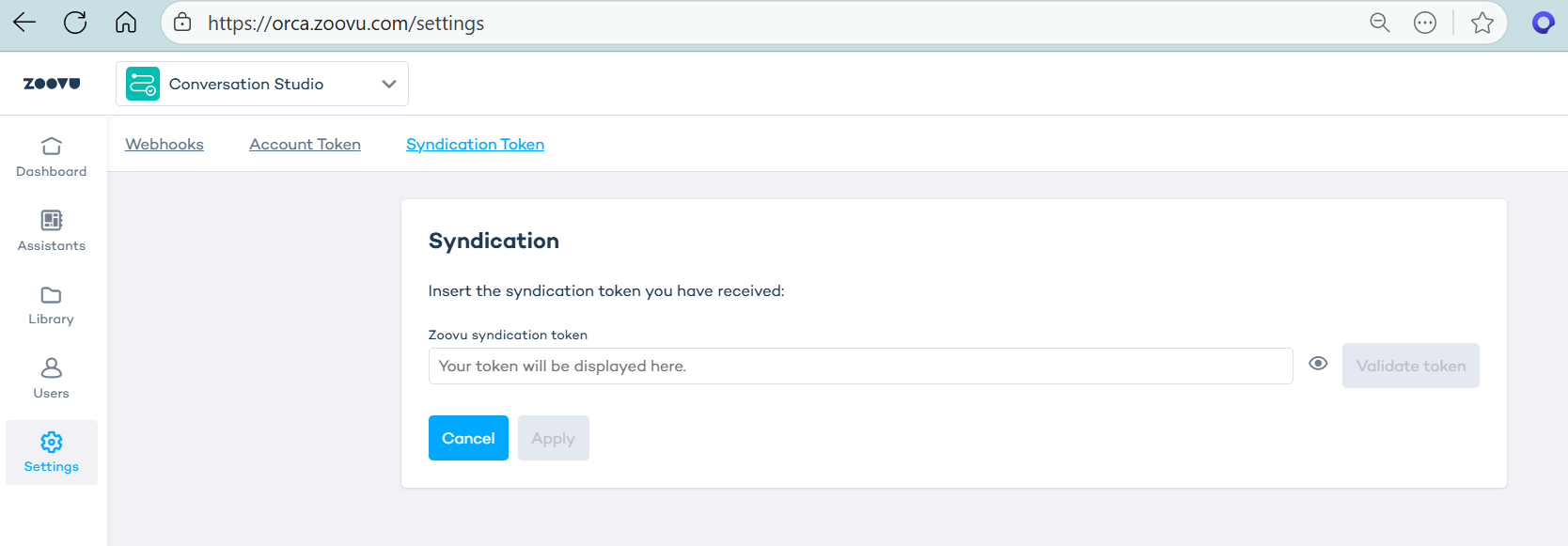Click the Zoovu logo in the header
This screenshot has width=1568, height=546.
coord(54,83)
